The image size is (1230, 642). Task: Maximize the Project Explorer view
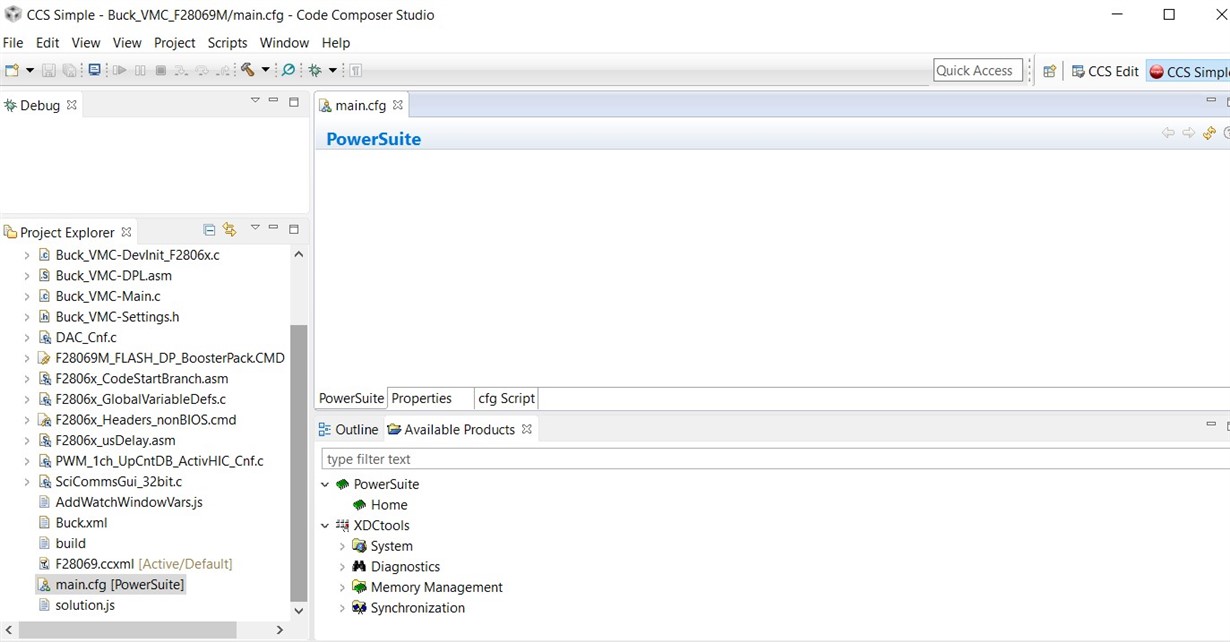click(x=294, y=229)
